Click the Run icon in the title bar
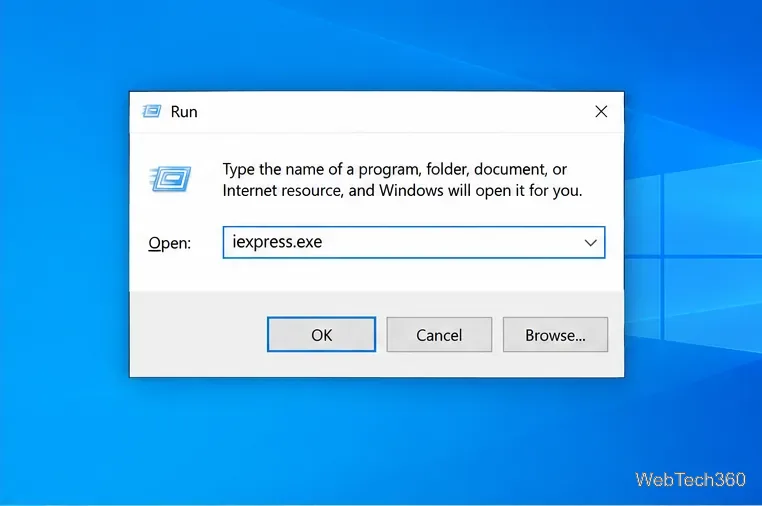Screen dimensions: 762x506 coord(151,111)
